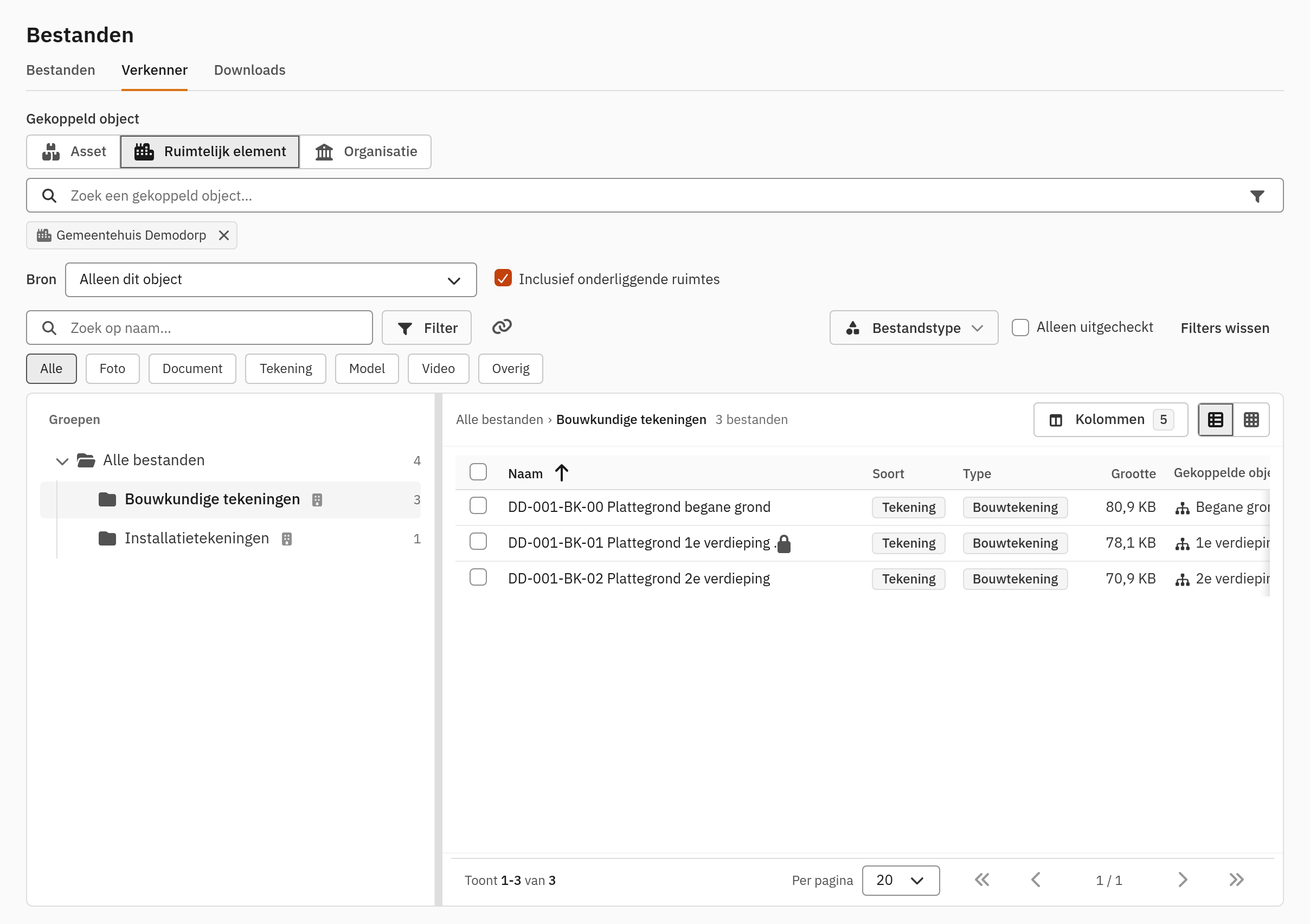Uncheck Inclusief onderliggende ruimtes

(x=503, y=278)
